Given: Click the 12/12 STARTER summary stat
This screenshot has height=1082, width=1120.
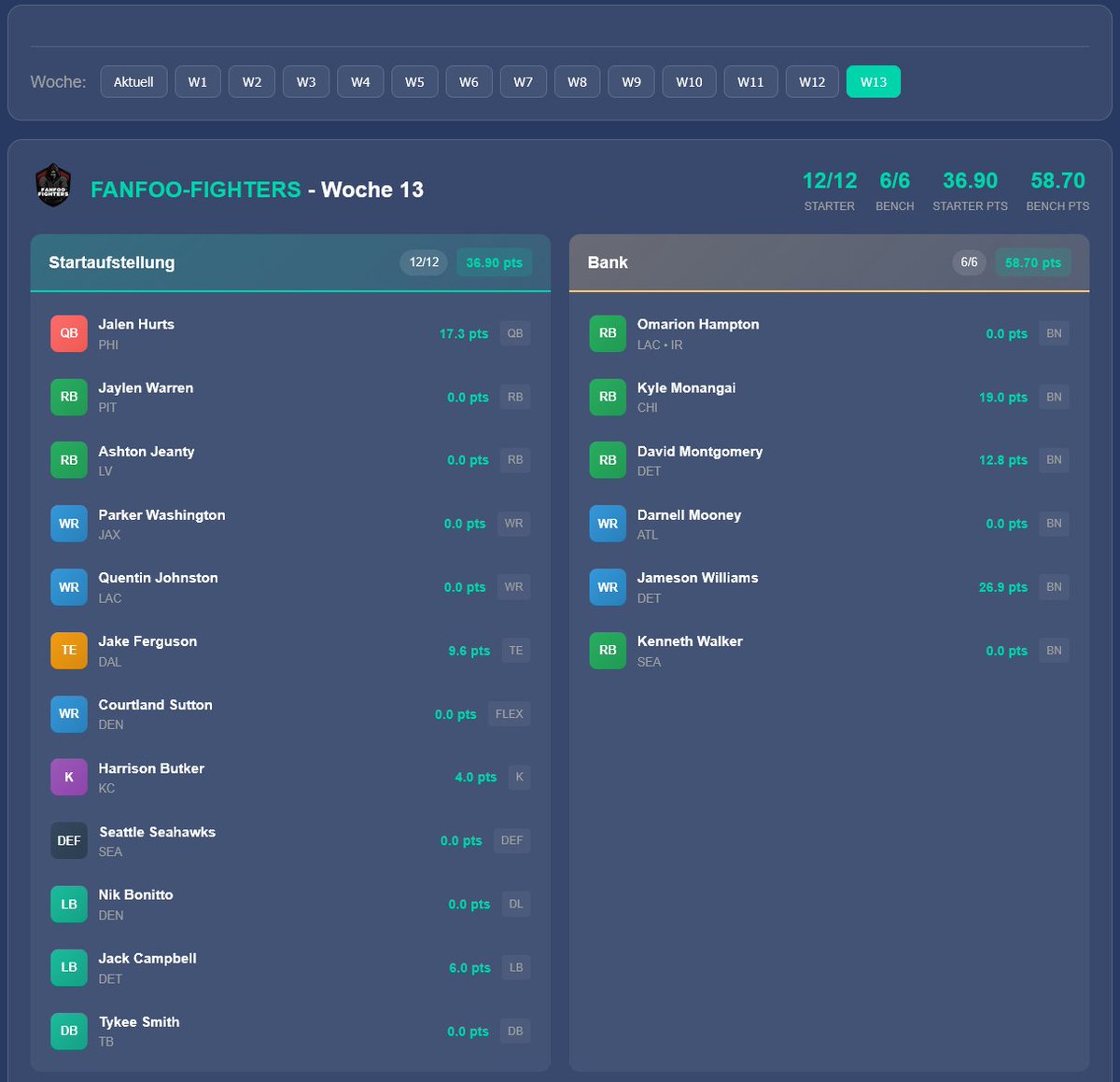Looking at the screenshot, I should [x=830, y=190].
